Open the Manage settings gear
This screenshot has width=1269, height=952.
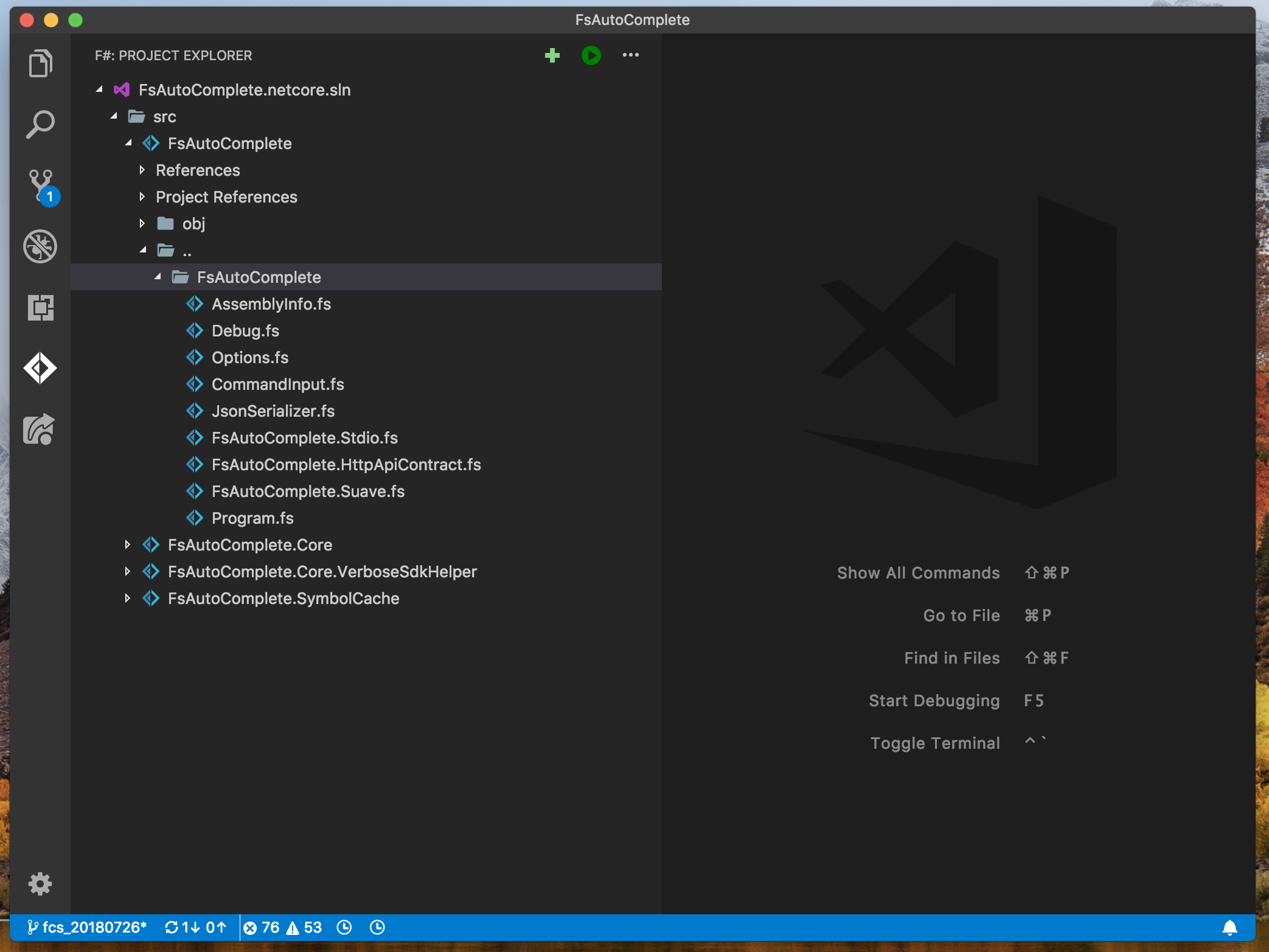[x=40, y=883]
